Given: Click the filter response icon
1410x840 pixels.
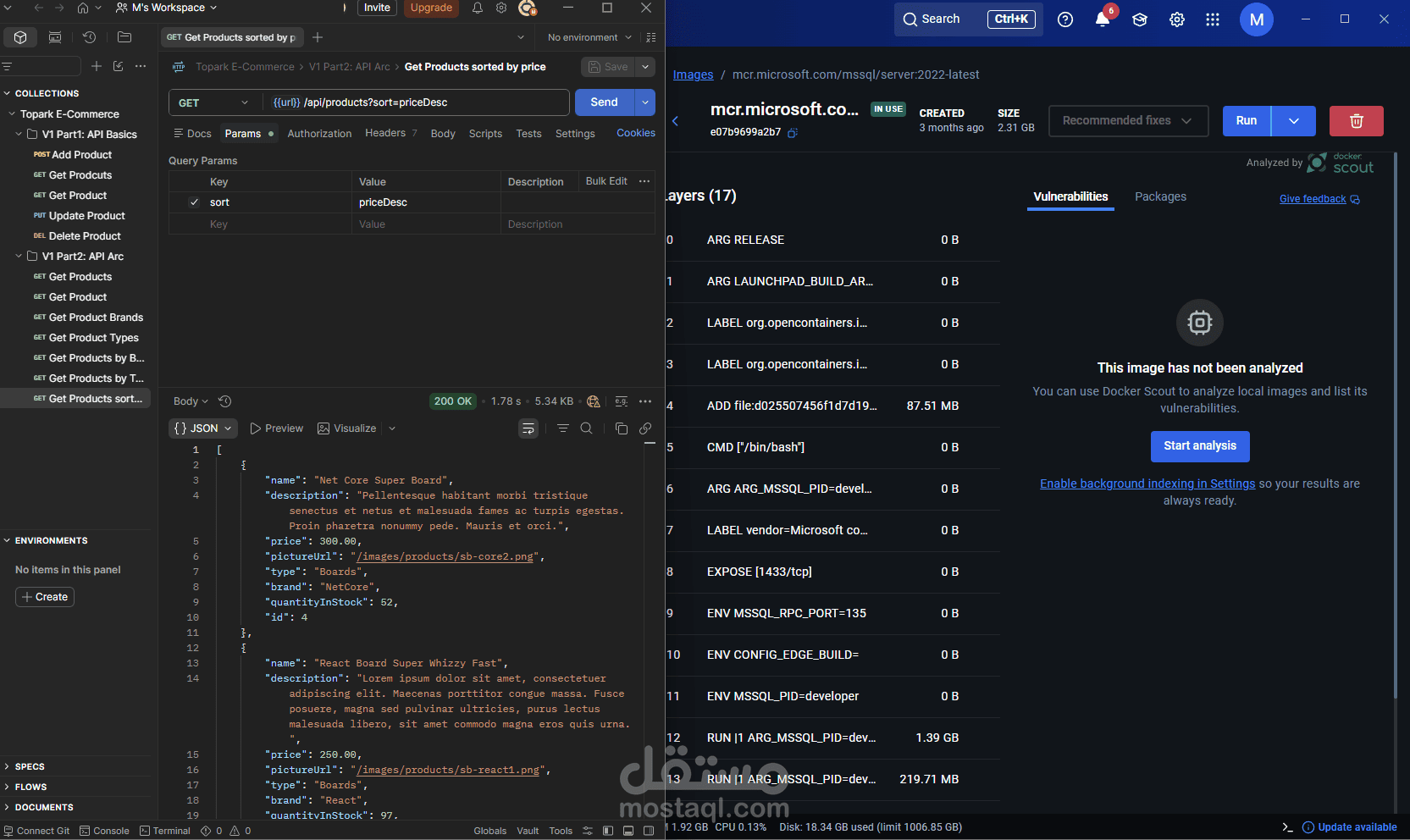Looking at the screenshot, I should click(x=563, y=428).
